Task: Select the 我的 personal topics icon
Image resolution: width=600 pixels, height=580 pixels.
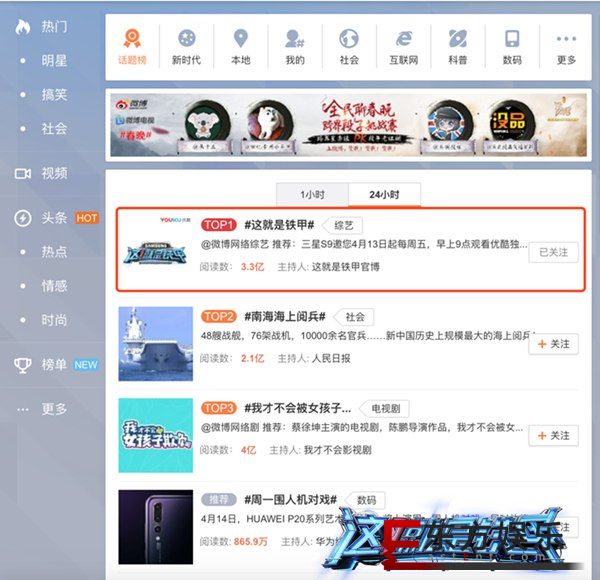Action: [294, 40]
